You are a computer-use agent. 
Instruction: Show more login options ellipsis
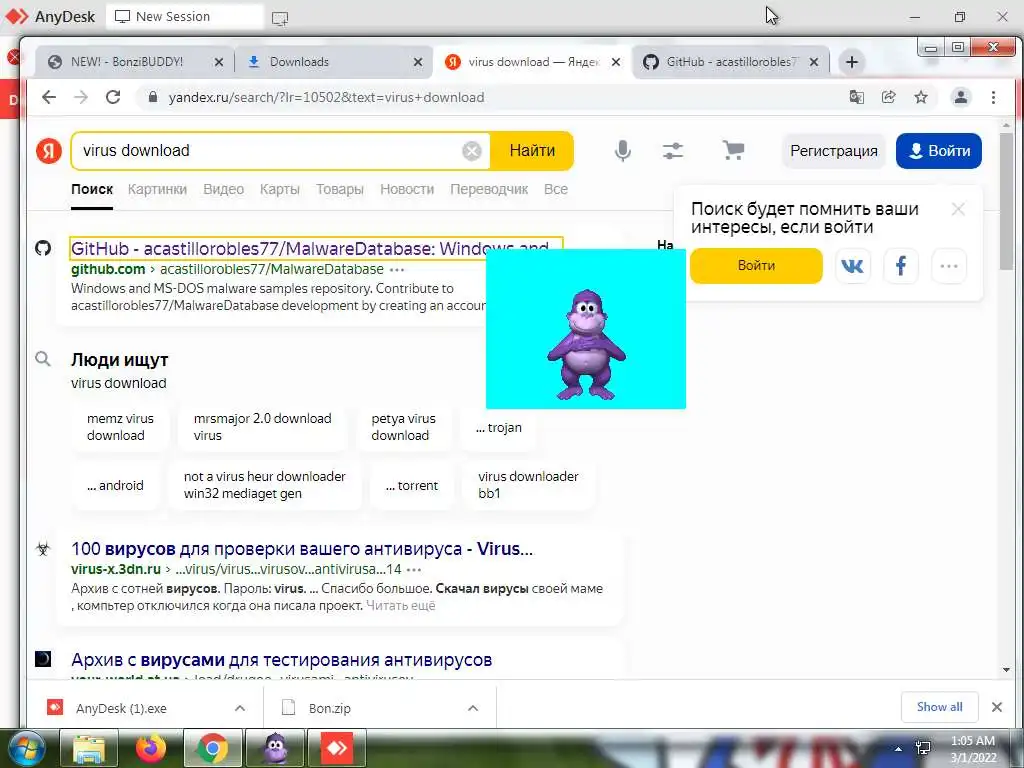coord(949,266)
